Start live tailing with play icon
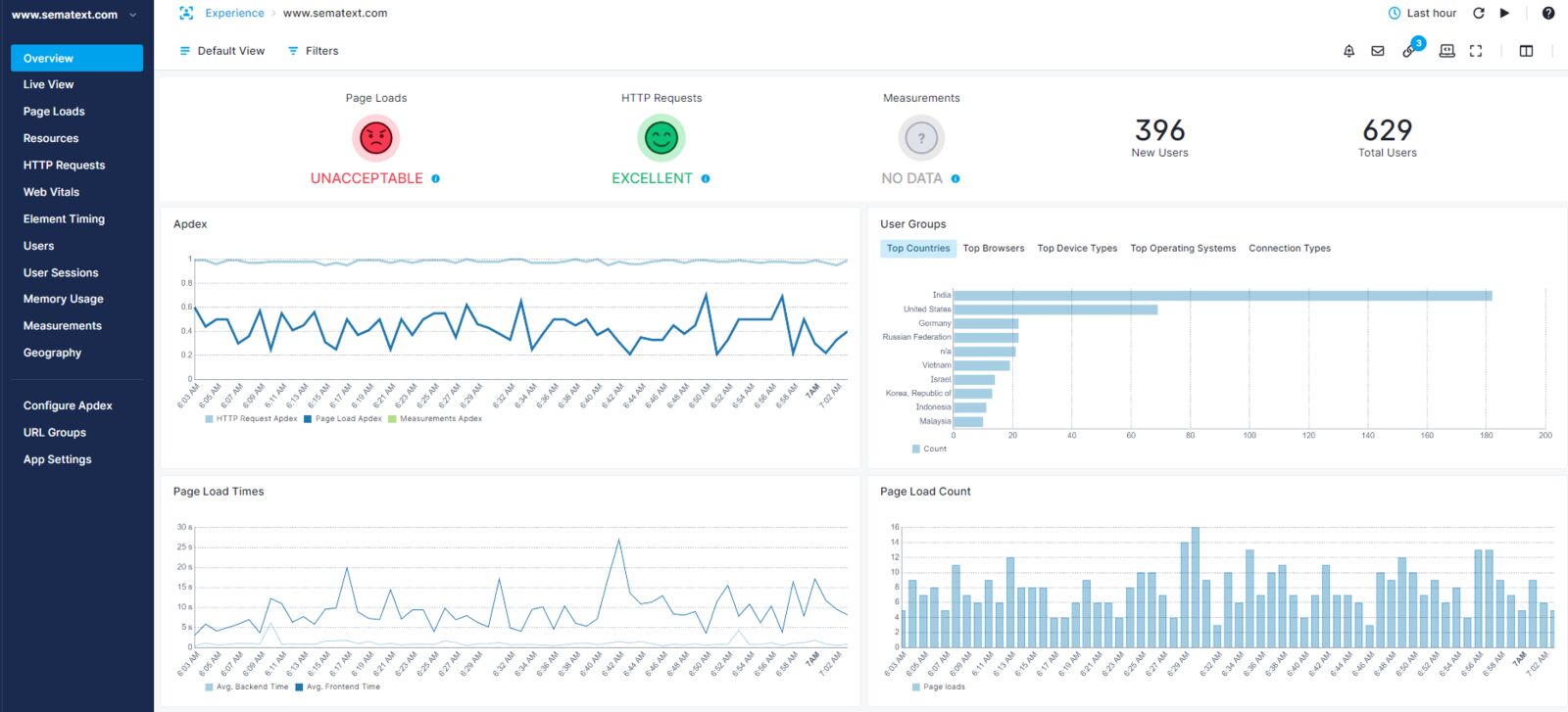 pyautogui.click(x=1505, y=14)
